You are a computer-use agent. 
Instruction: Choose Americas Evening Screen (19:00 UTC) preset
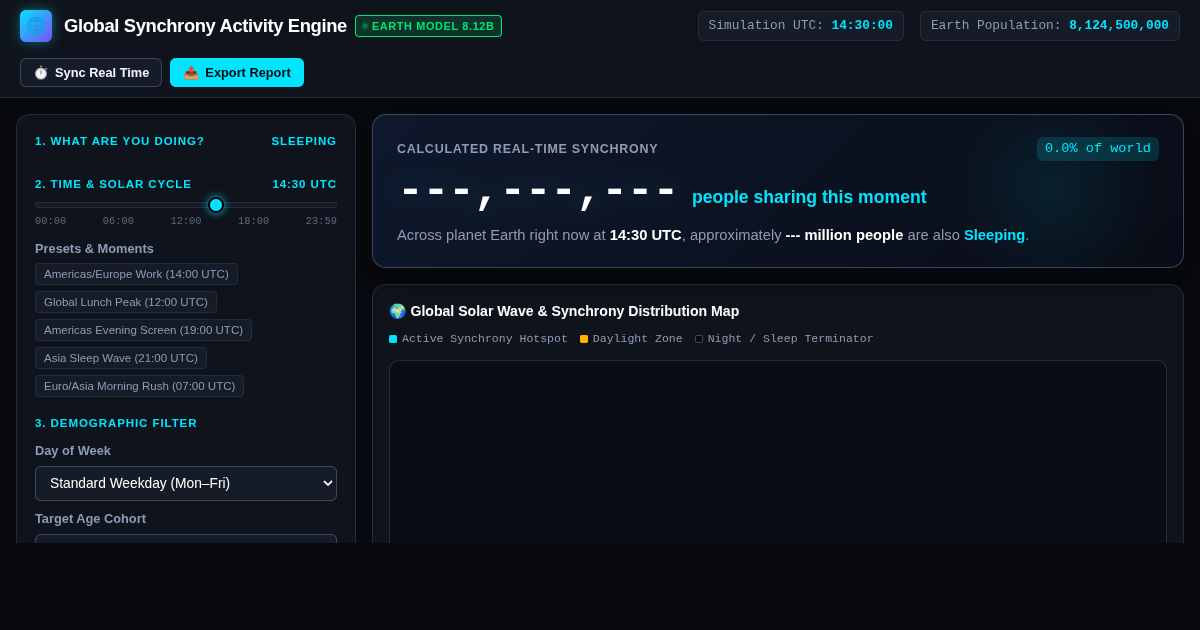pyautogui.click(x=143, y=330)
